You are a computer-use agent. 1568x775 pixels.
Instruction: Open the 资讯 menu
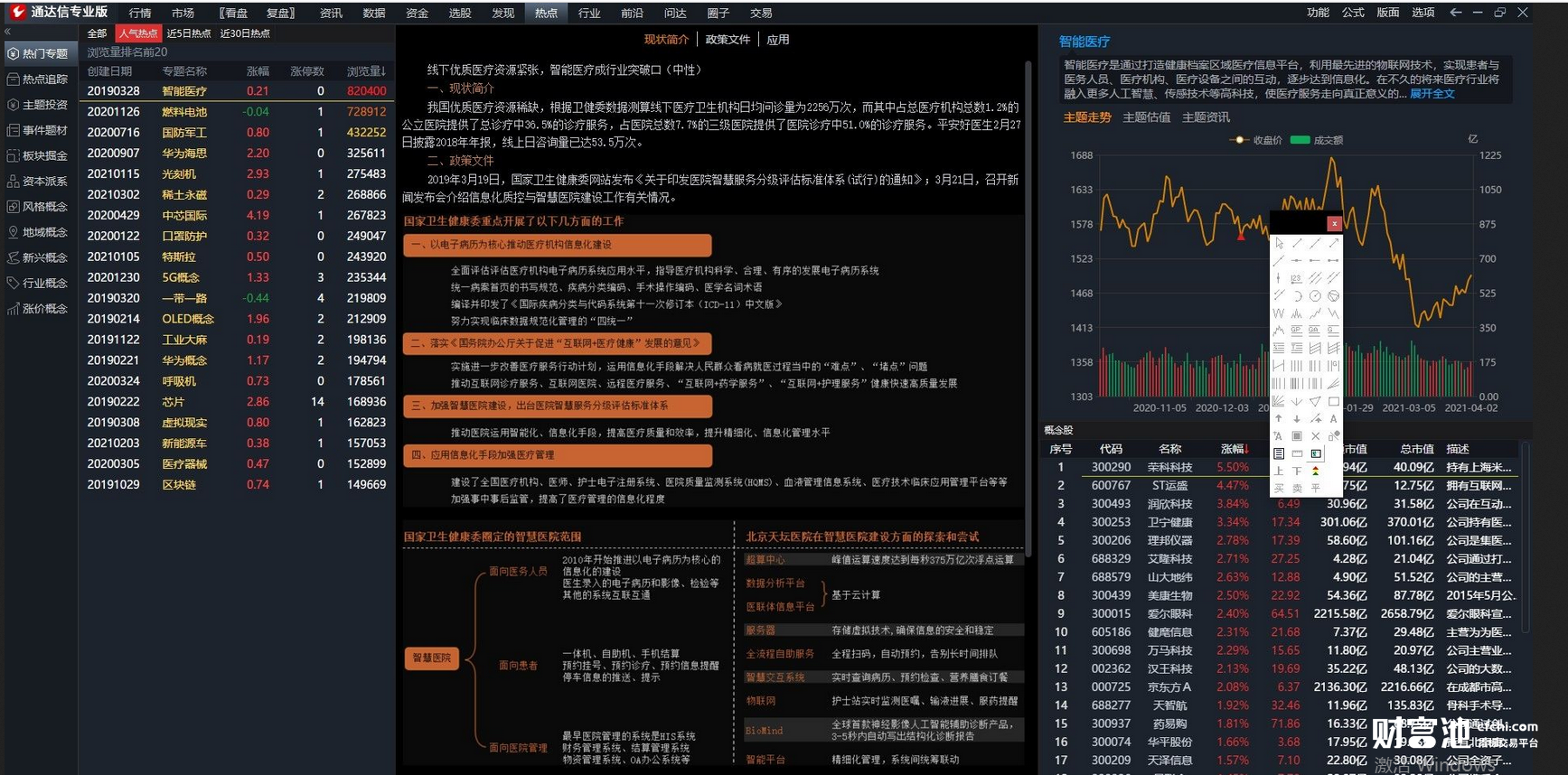pos(331,13)
